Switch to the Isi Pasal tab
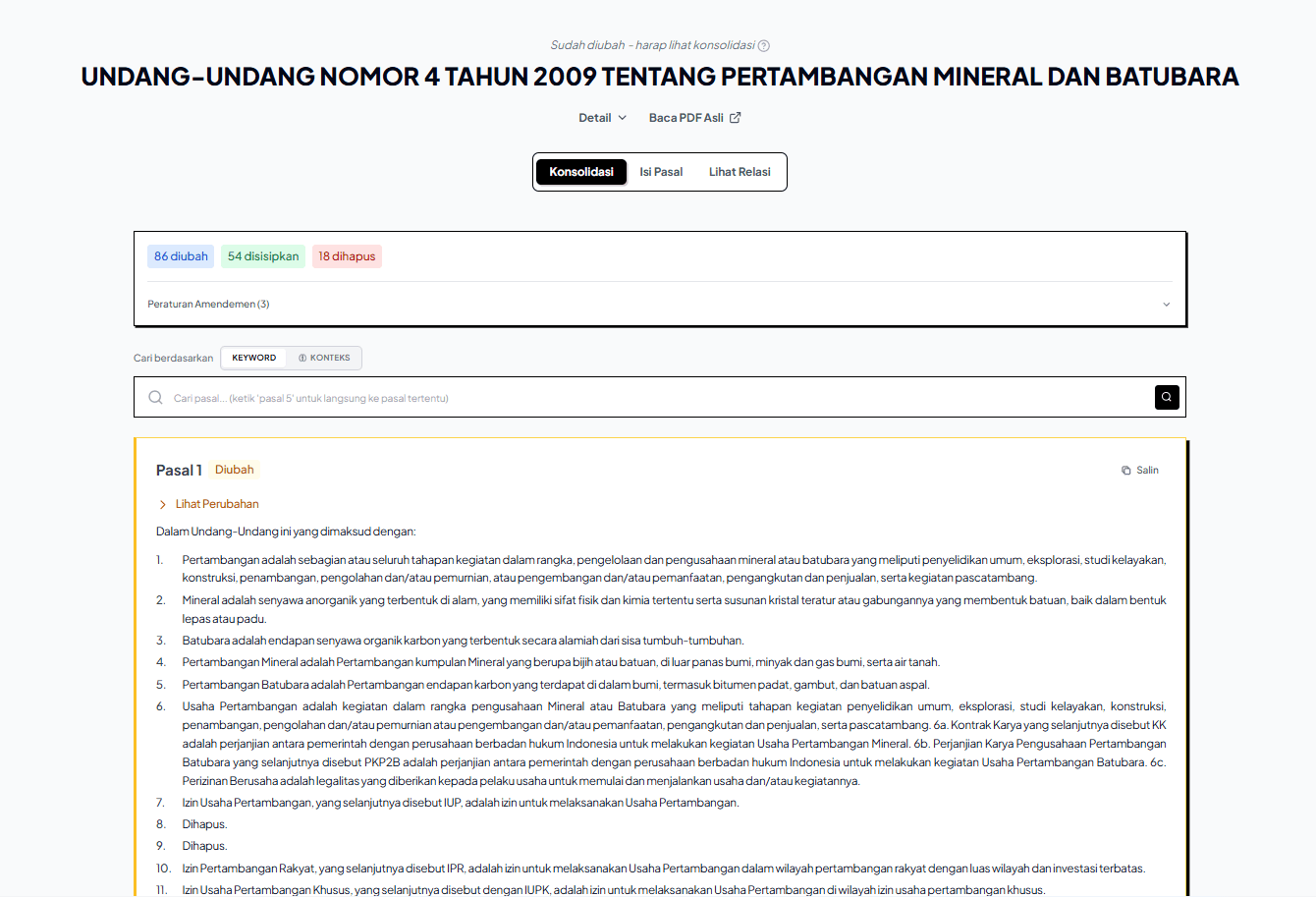1316x897 pixels. (x=660, y=171)
